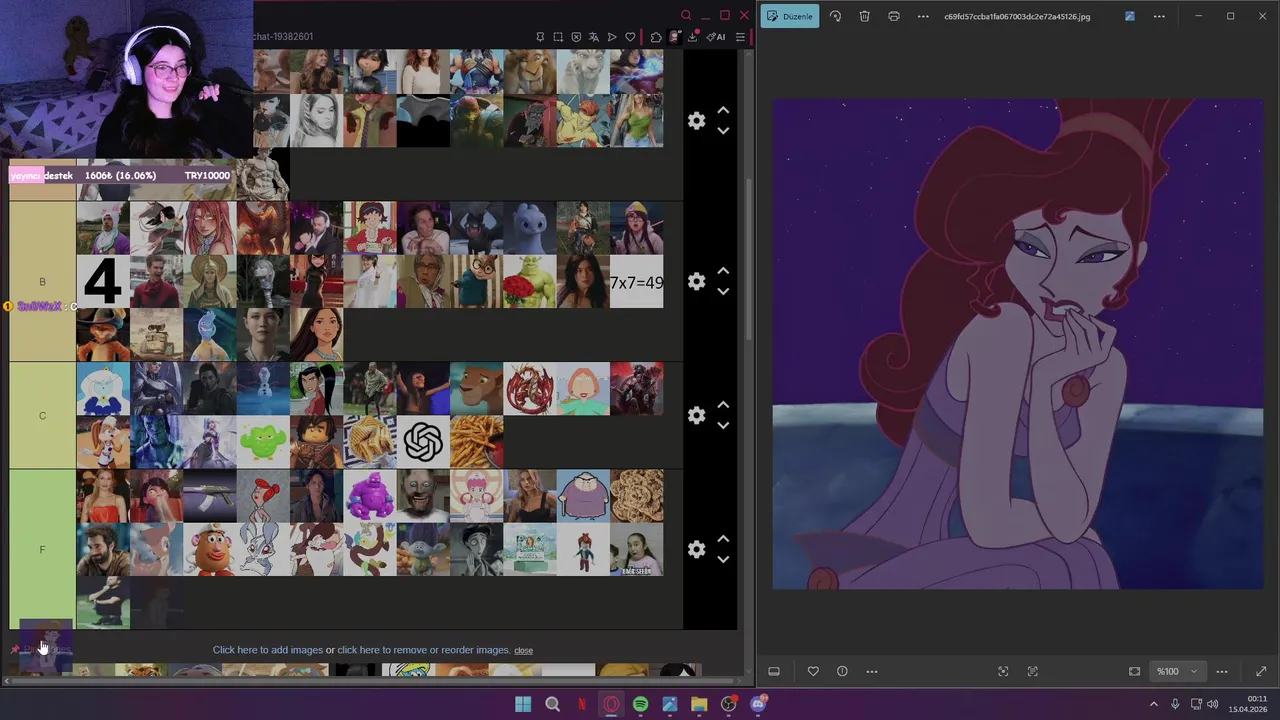This screenshot has width=1280, height=720.
Task: Delete the image using the trash icon
Action: pyautogui.click(x=864, y=16)
